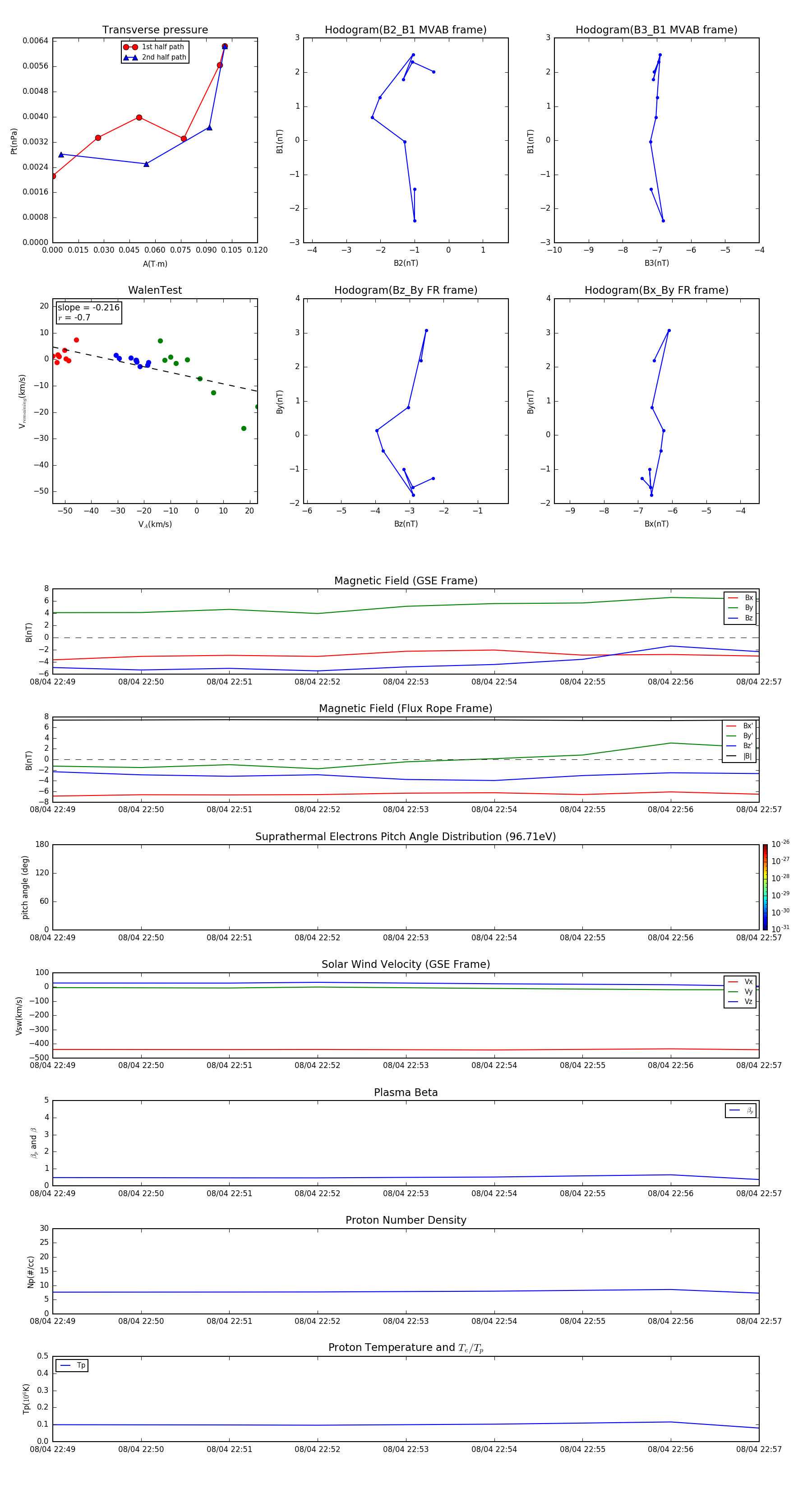Click the 'Tp' legend entry in temperature panel
The height and width of the screenshot is (1489, 812).
click(72, 1365)
